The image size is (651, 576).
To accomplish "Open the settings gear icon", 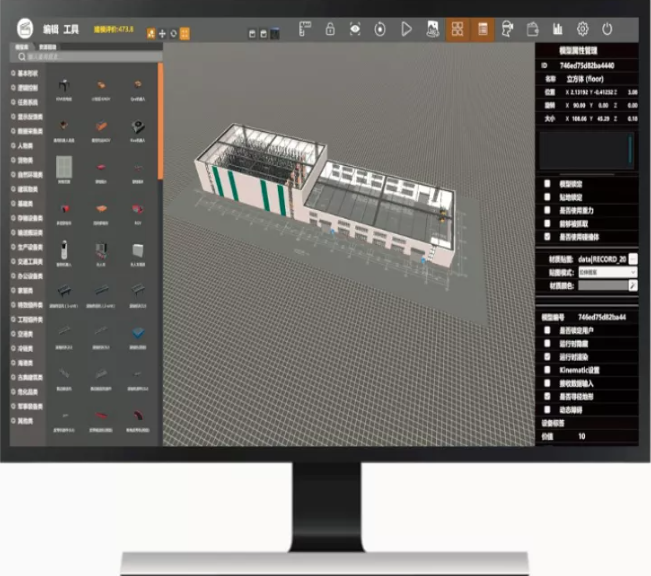I will click(584, 30).
